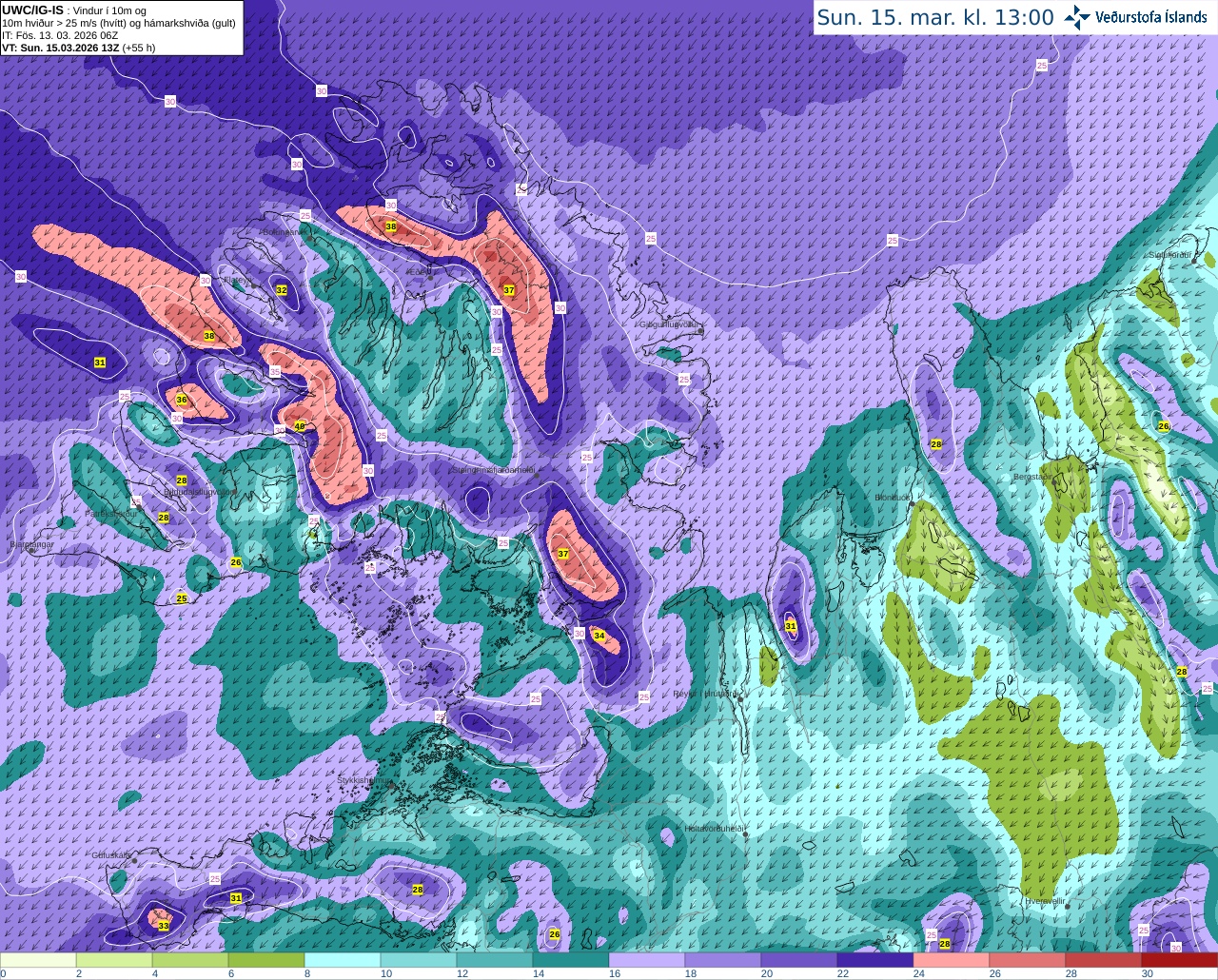Select the 6–8 olive green legend swatch

click(266, 960)
